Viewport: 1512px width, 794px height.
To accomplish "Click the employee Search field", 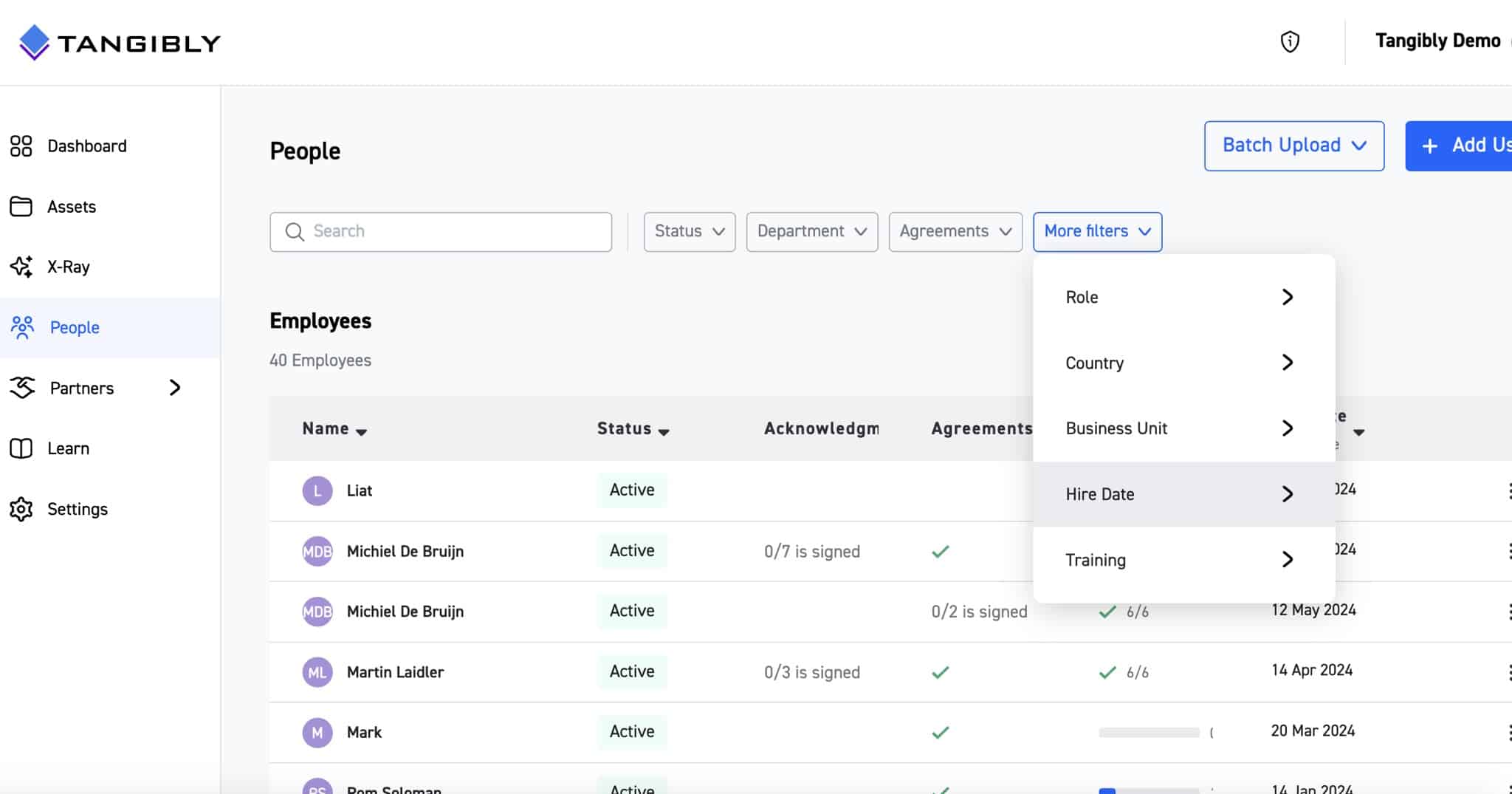I will point(441,232).
